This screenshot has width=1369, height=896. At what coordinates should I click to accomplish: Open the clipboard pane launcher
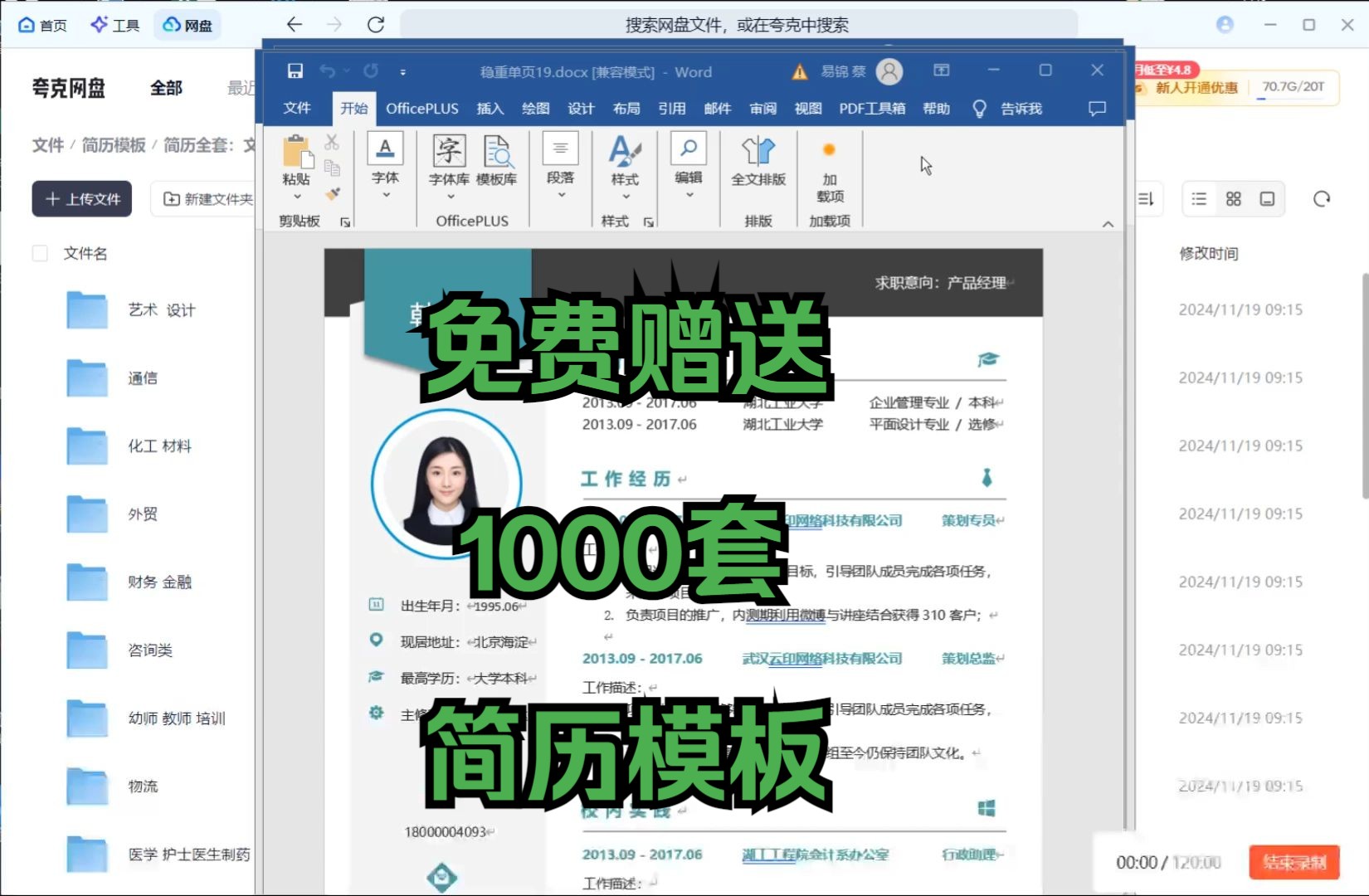(345, 222)
